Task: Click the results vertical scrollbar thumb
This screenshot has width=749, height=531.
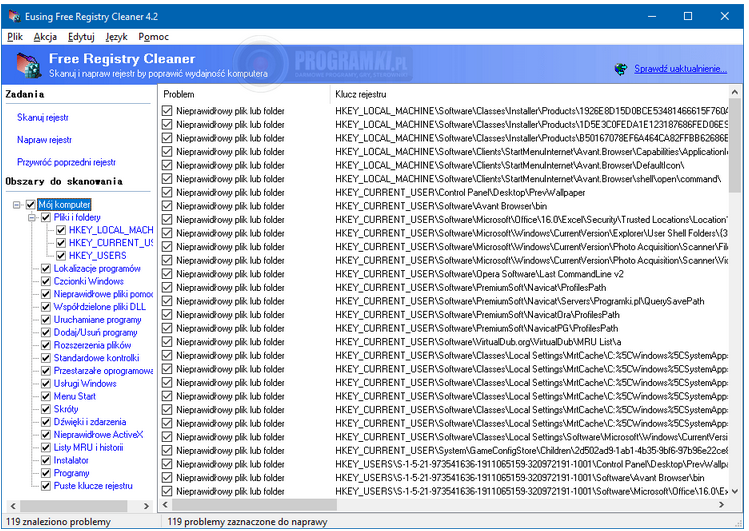Action: 735,146
